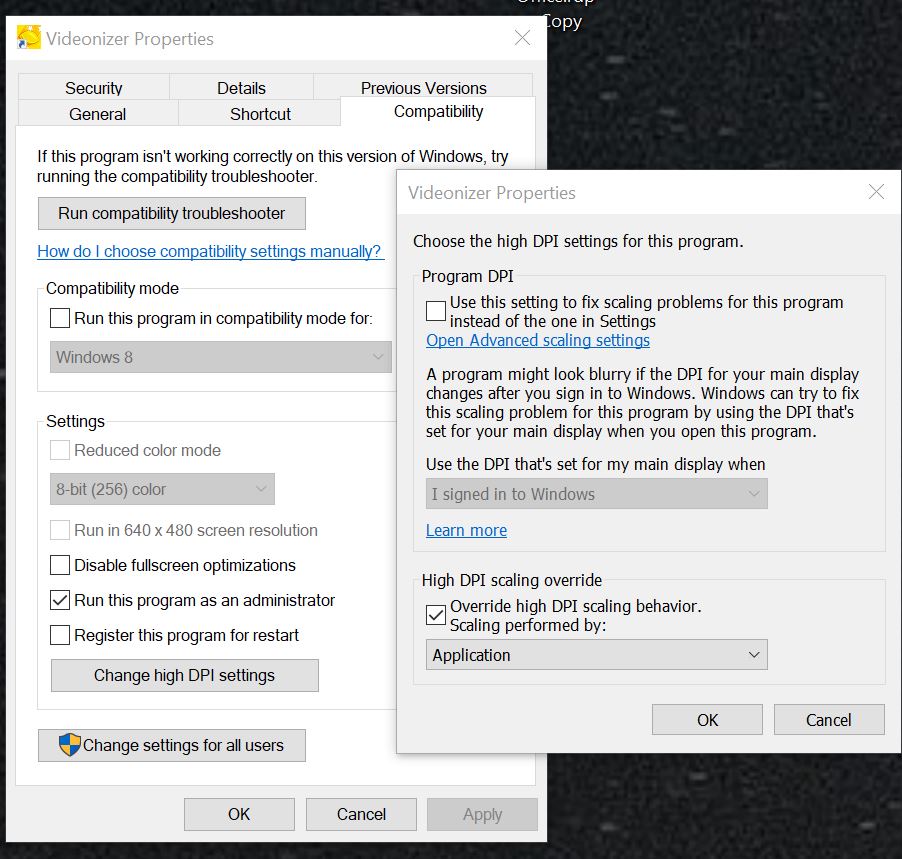The image size is (902, 859).
Task: Enable Run this program in compatibility mode
Action: 60,318
